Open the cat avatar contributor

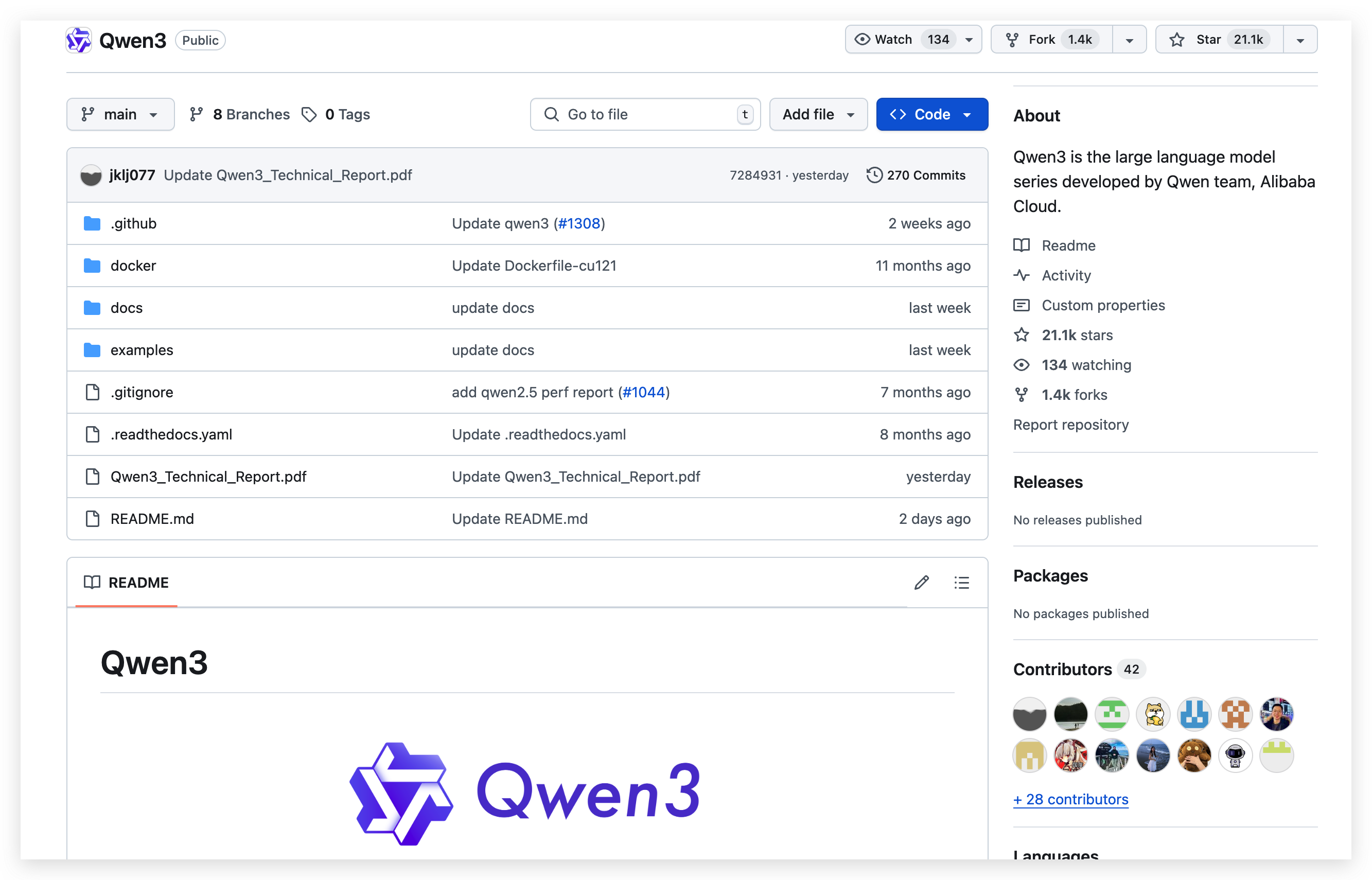pos(1153,714)
